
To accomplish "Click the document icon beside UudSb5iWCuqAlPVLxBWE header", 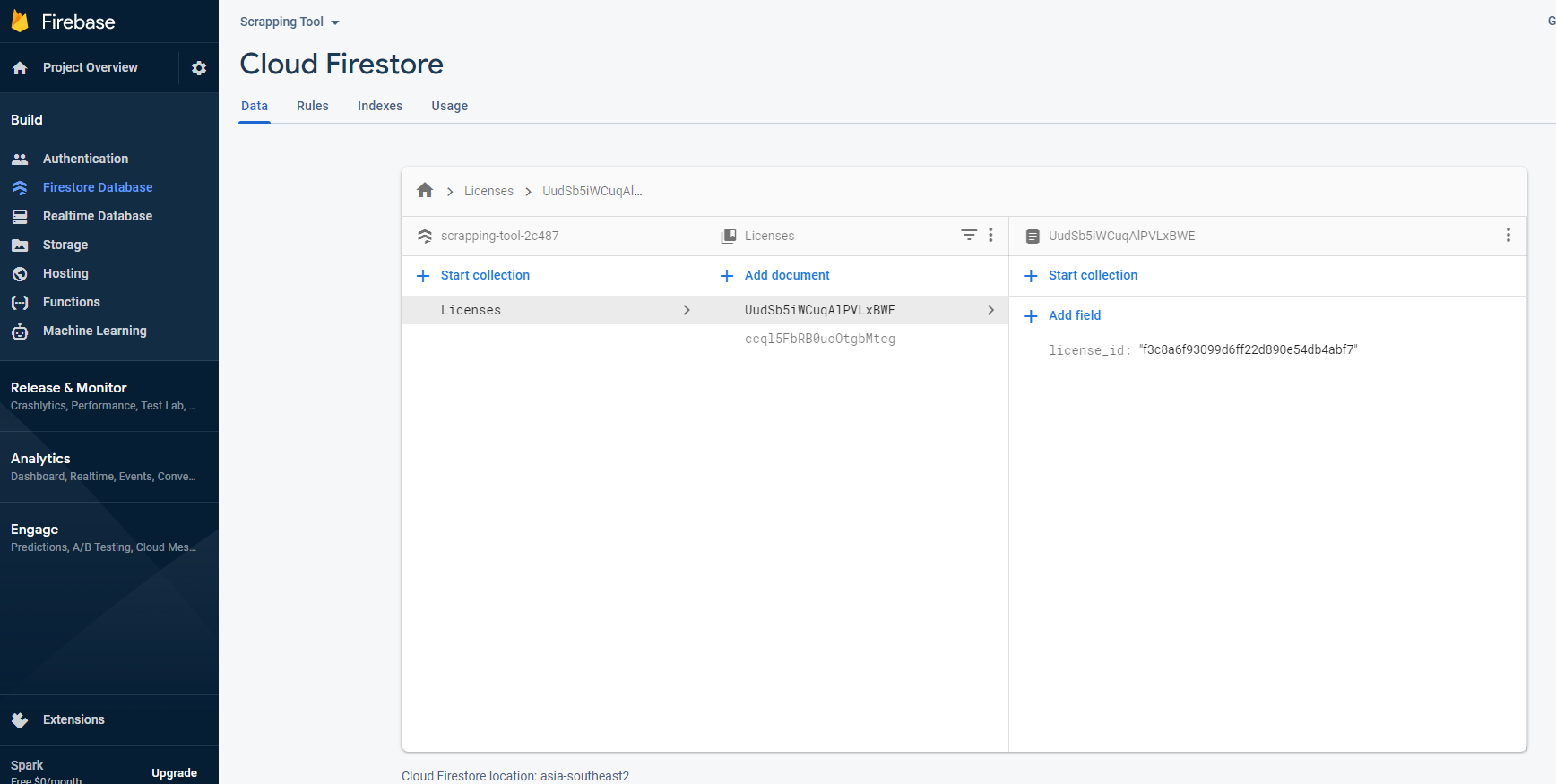I will click(x=1033, y=236).
